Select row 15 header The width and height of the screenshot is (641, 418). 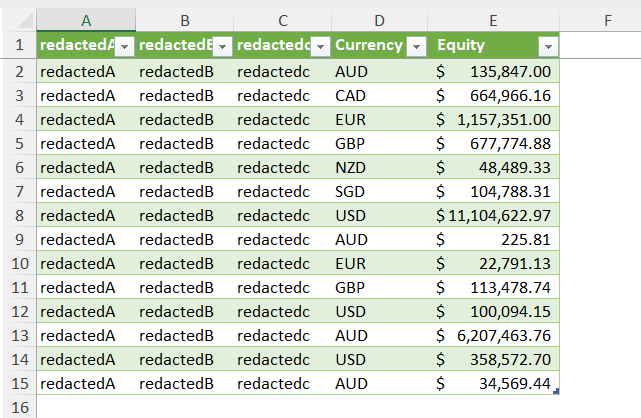tap(18, 383)
